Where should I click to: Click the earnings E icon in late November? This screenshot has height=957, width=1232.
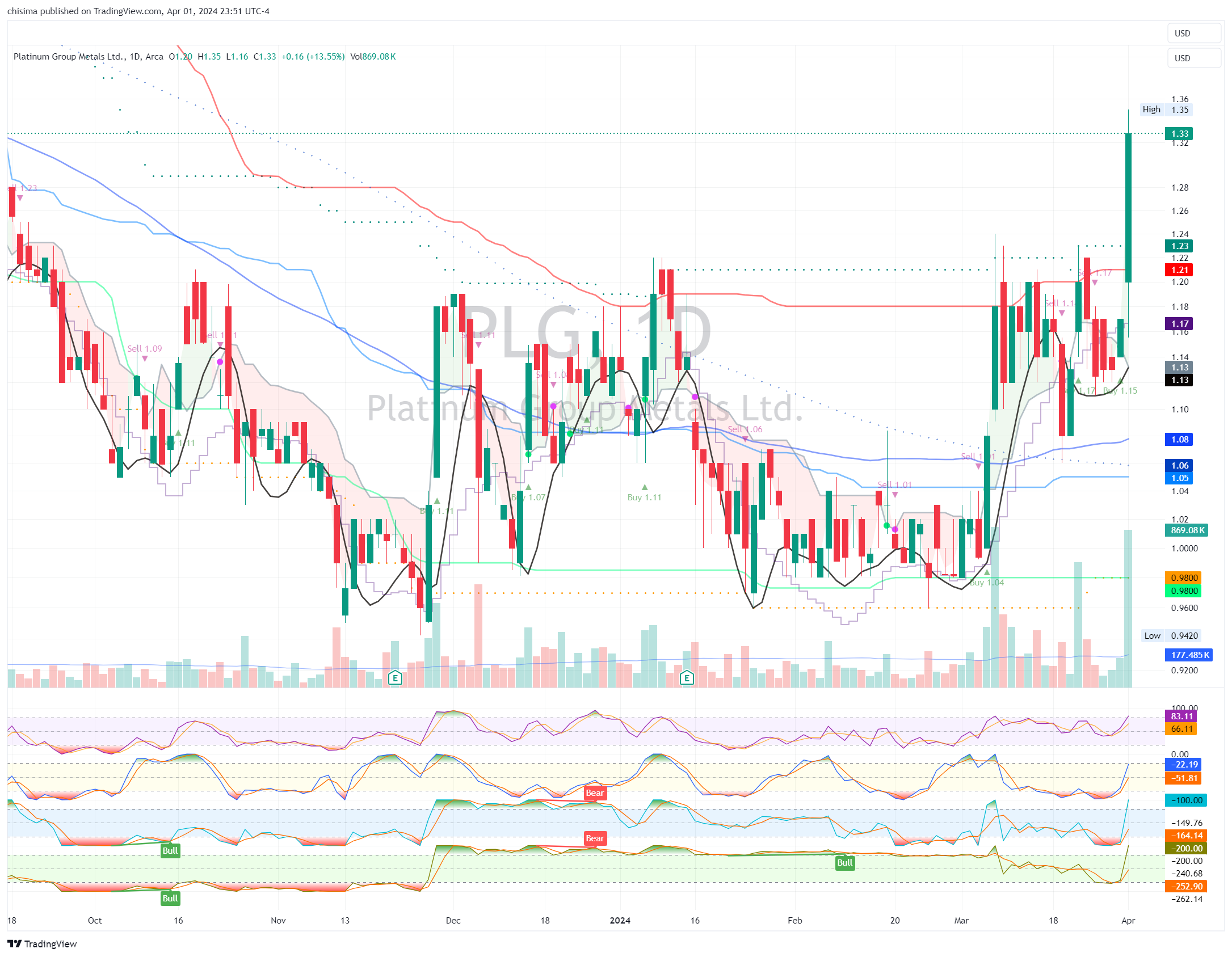[395, 677]
